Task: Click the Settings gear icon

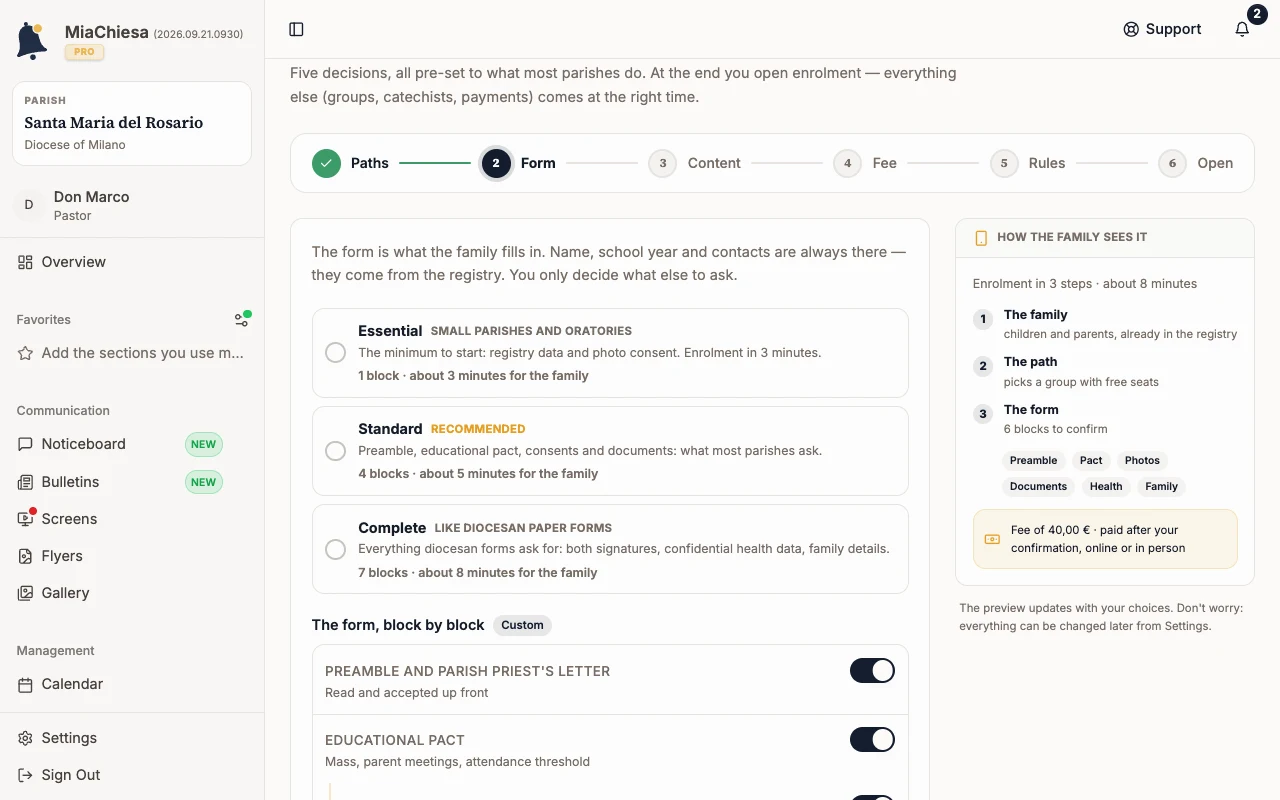Action: tap(25, 738)
